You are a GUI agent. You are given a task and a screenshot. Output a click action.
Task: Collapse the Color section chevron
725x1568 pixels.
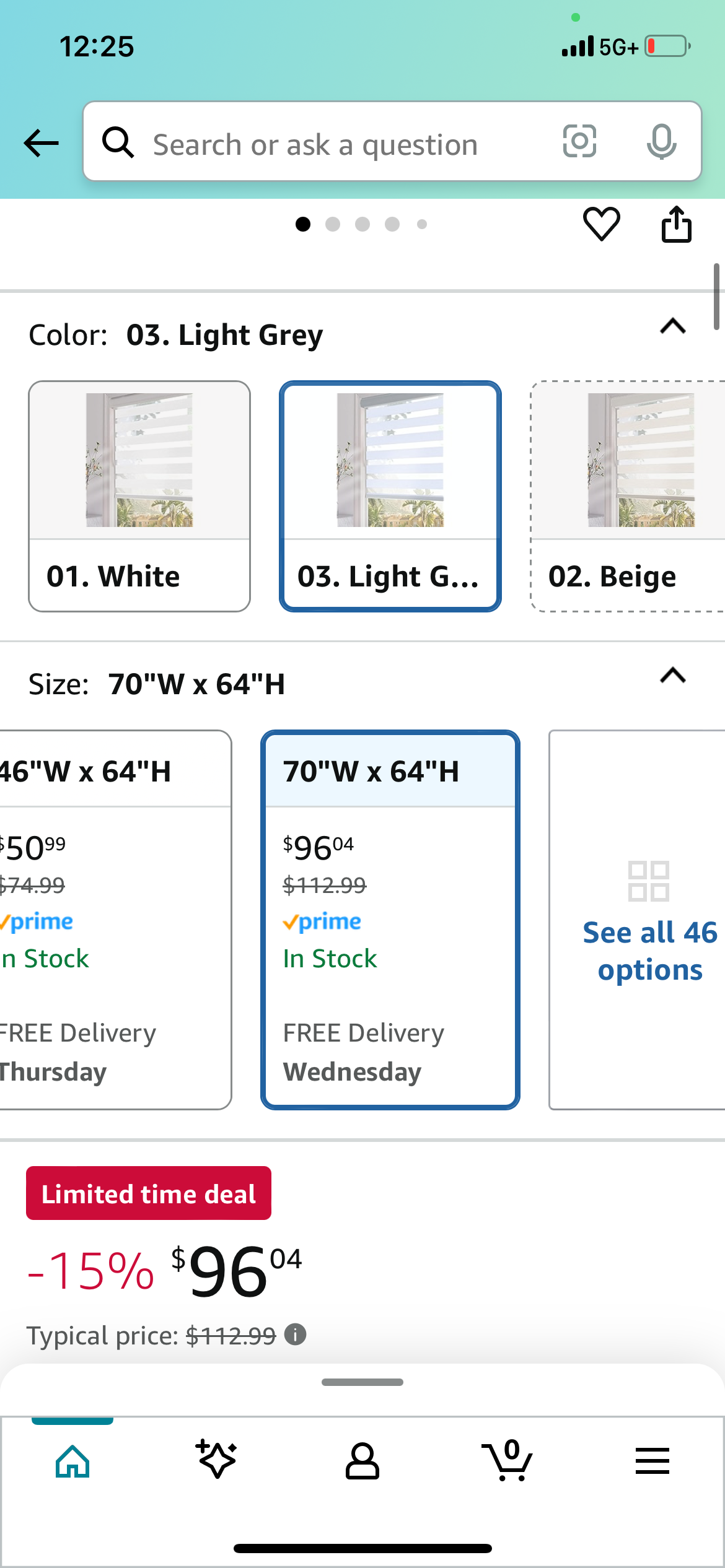(673, 326)
